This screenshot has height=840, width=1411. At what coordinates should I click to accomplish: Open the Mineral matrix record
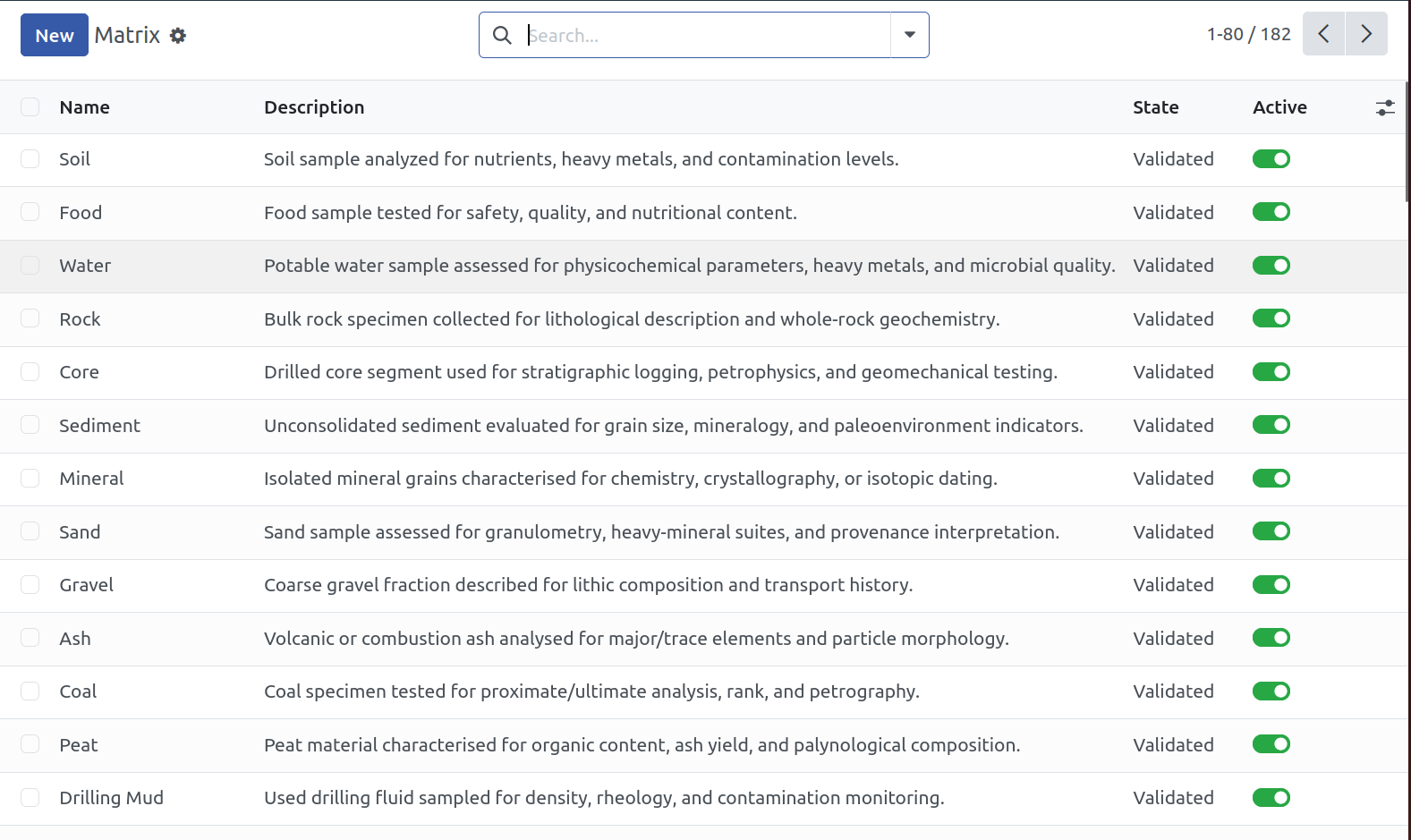[91, 479]
